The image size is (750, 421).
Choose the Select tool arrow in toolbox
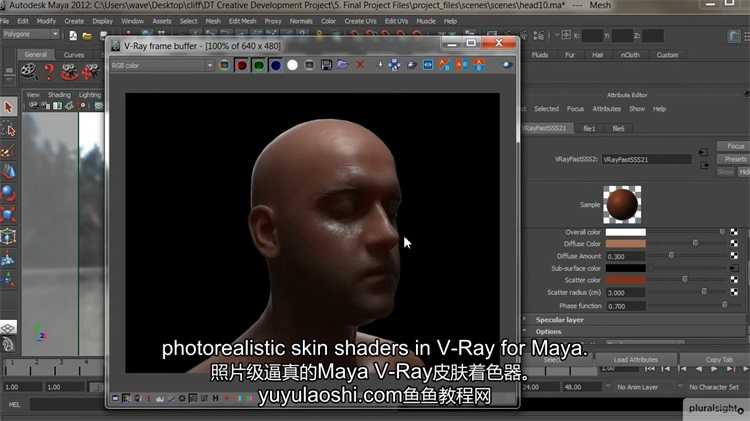[x=9, y=107]
